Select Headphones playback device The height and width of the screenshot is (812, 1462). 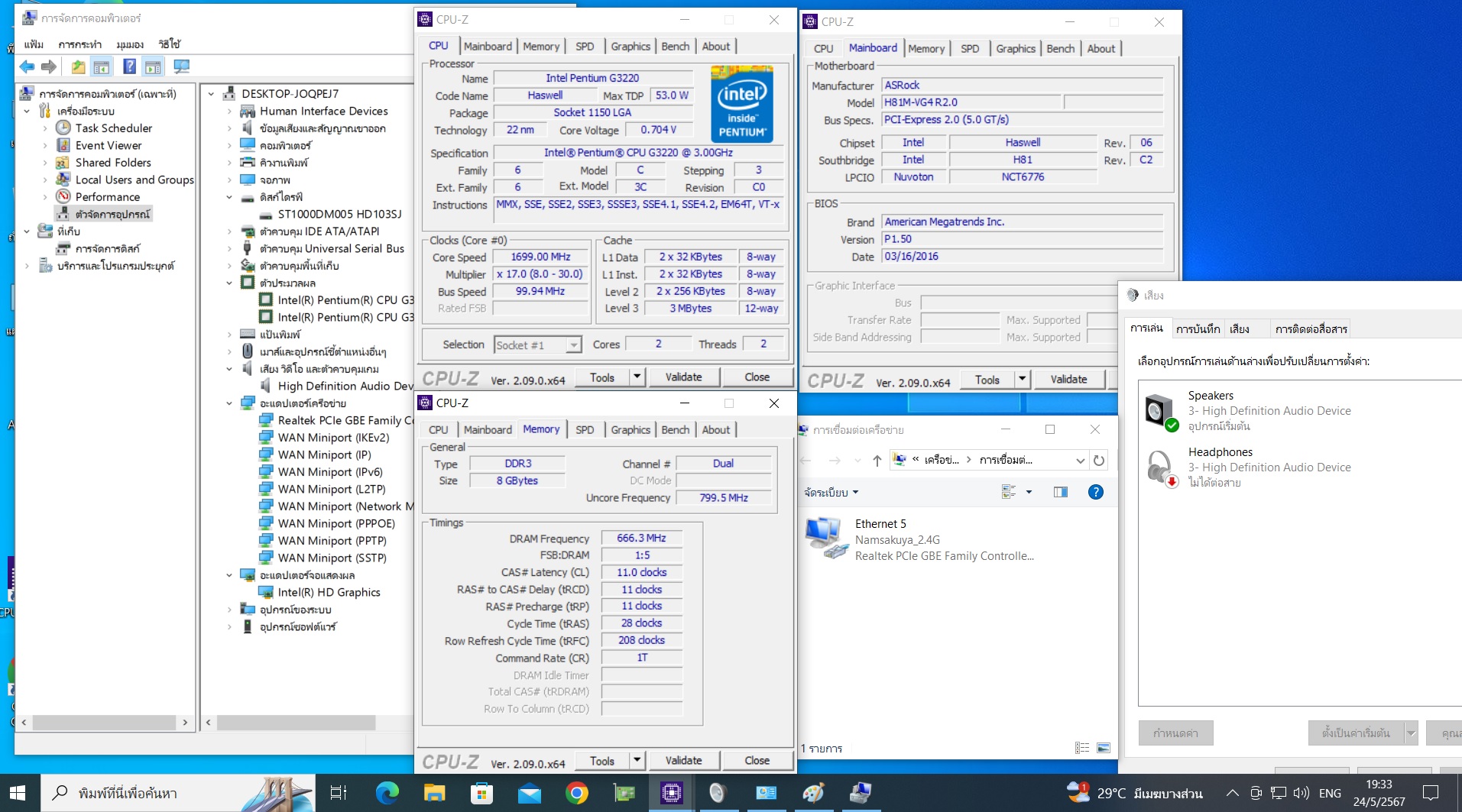pos(1299,467)
